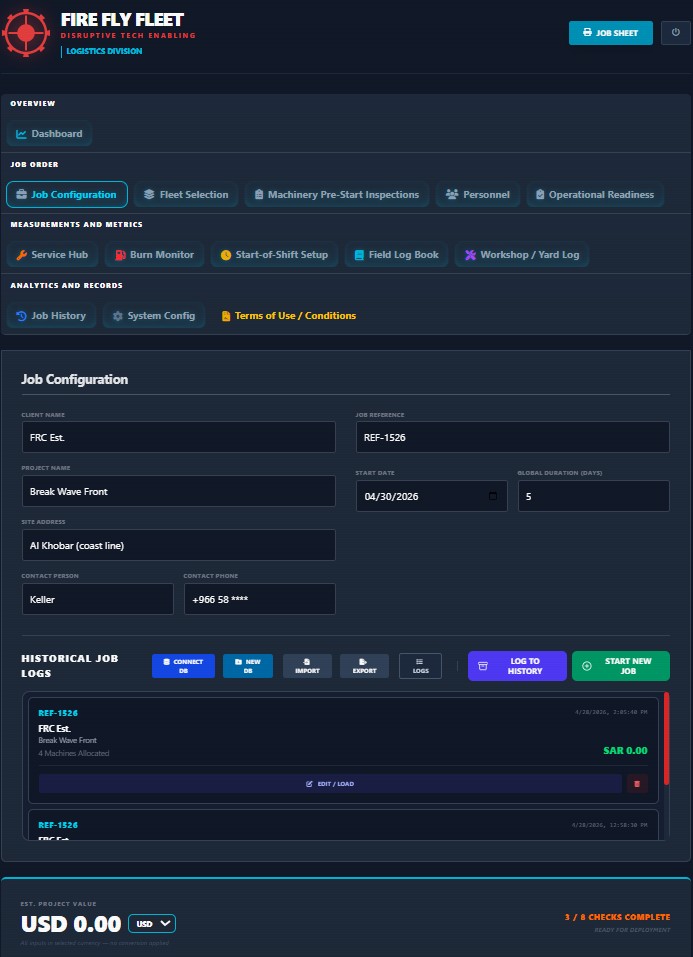Click the SAR 0.00 value in first log
Screen dimensions: 693x957
625,751
